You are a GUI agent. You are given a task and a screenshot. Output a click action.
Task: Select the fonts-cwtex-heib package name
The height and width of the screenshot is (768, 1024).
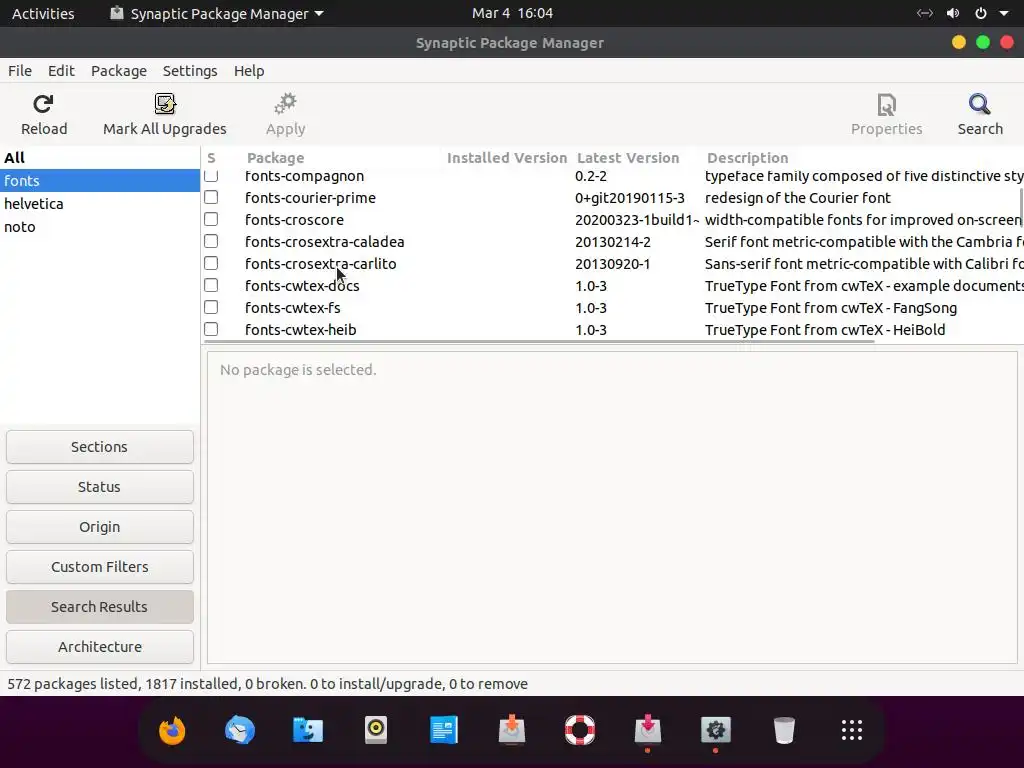click(300, 329)
